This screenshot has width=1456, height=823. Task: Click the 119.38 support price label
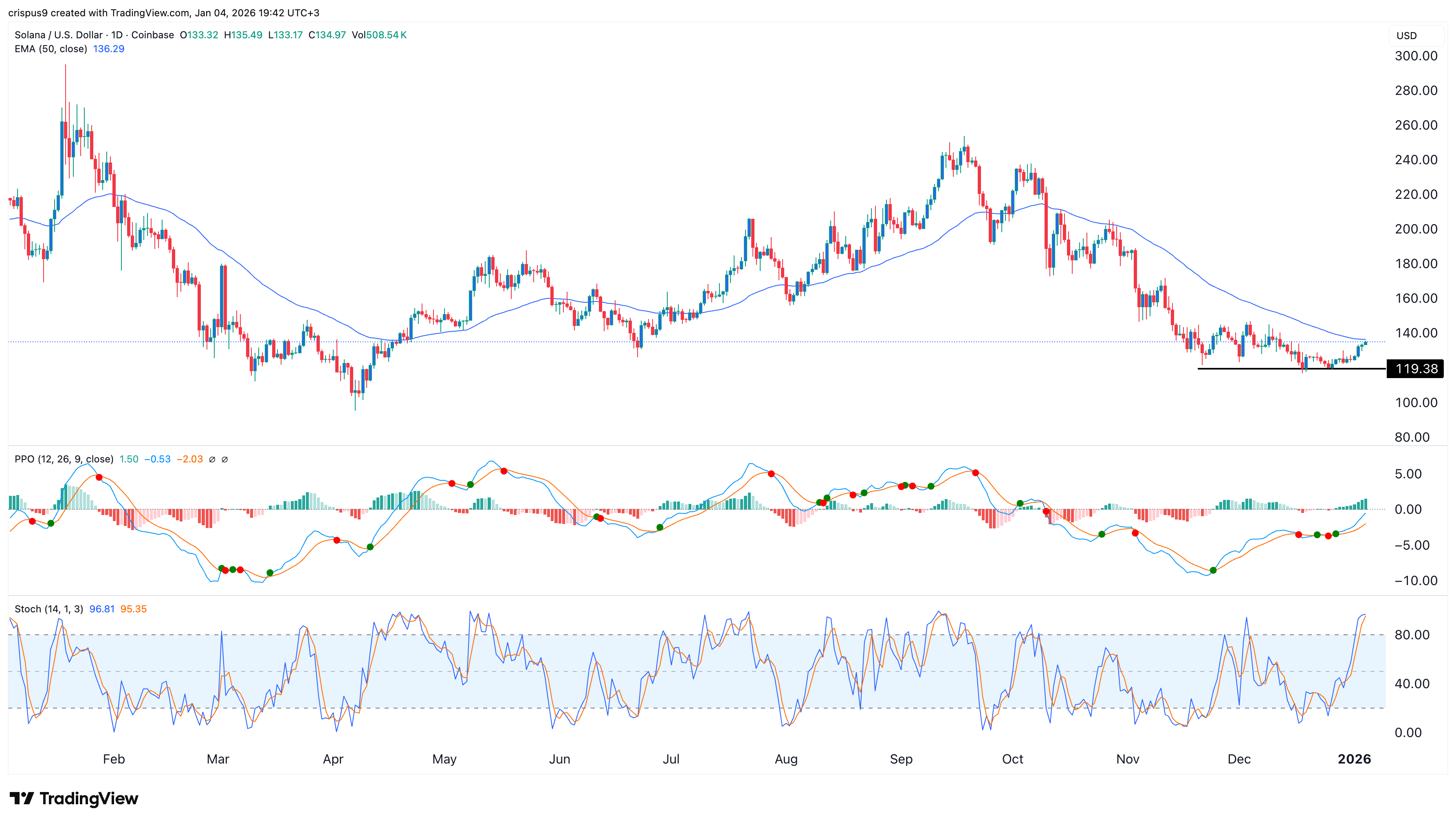[x=1416, y=369]
